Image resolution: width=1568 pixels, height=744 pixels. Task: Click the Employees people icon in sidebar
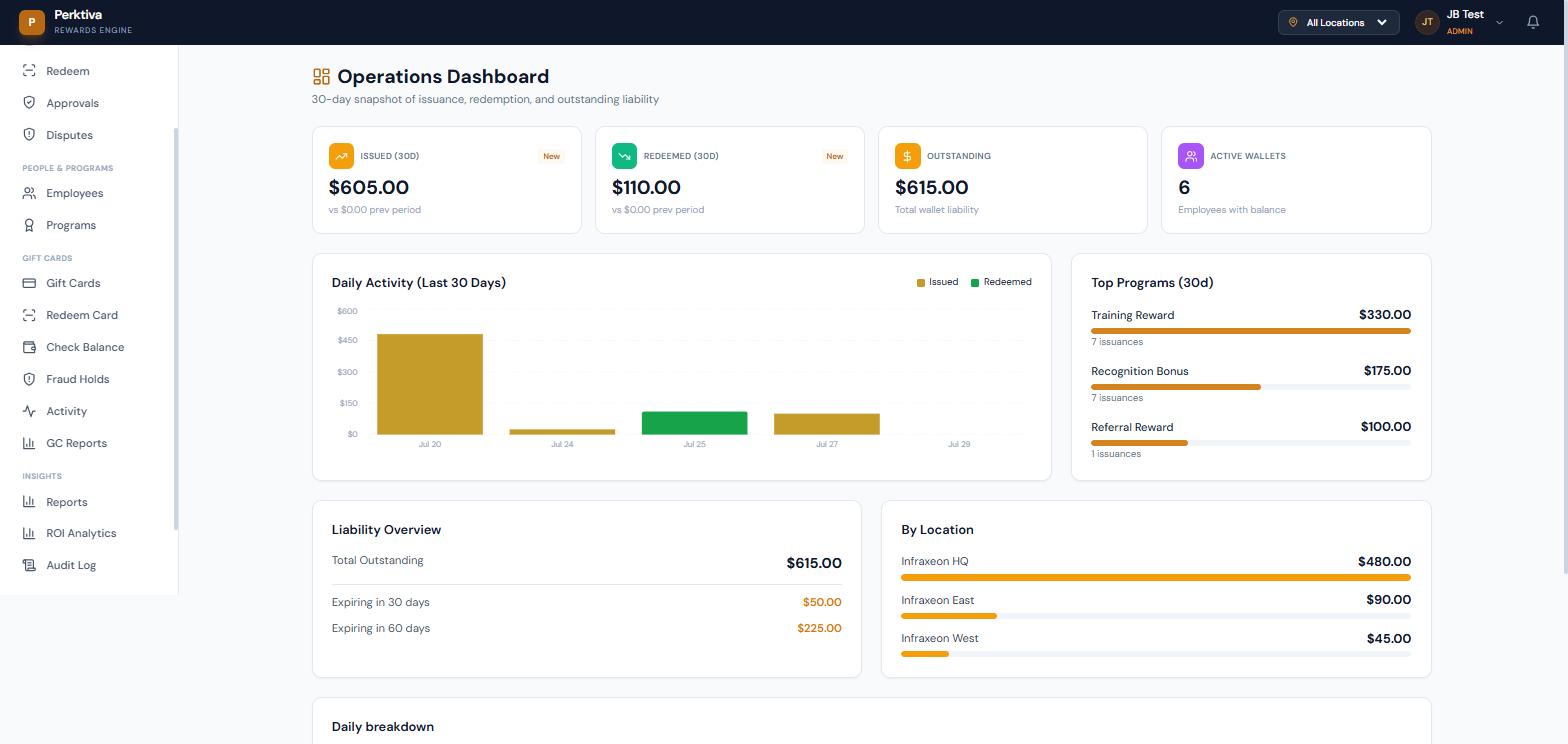(x=29, y=193)
